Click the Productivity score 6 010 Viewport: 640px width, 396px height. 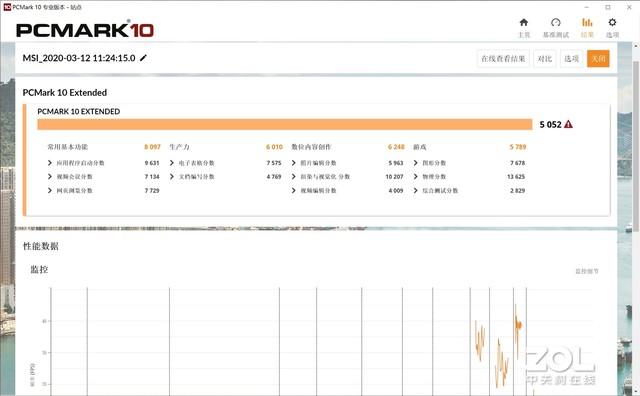(x=274, y=147)
